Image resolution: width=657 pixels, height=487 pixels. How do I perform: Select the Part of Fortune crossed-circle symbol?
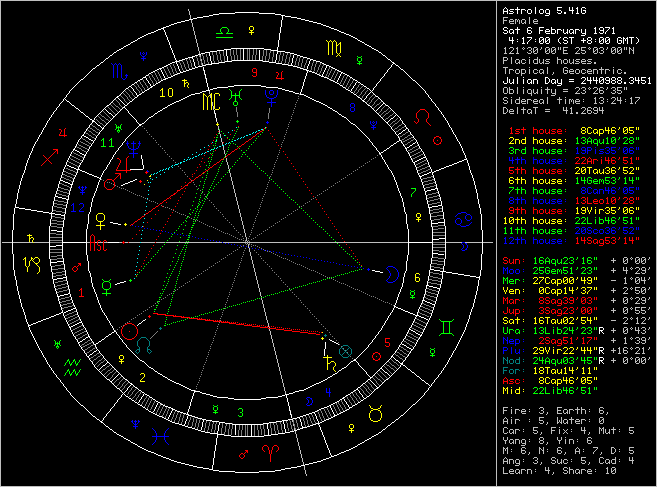[x=346, y=351]
